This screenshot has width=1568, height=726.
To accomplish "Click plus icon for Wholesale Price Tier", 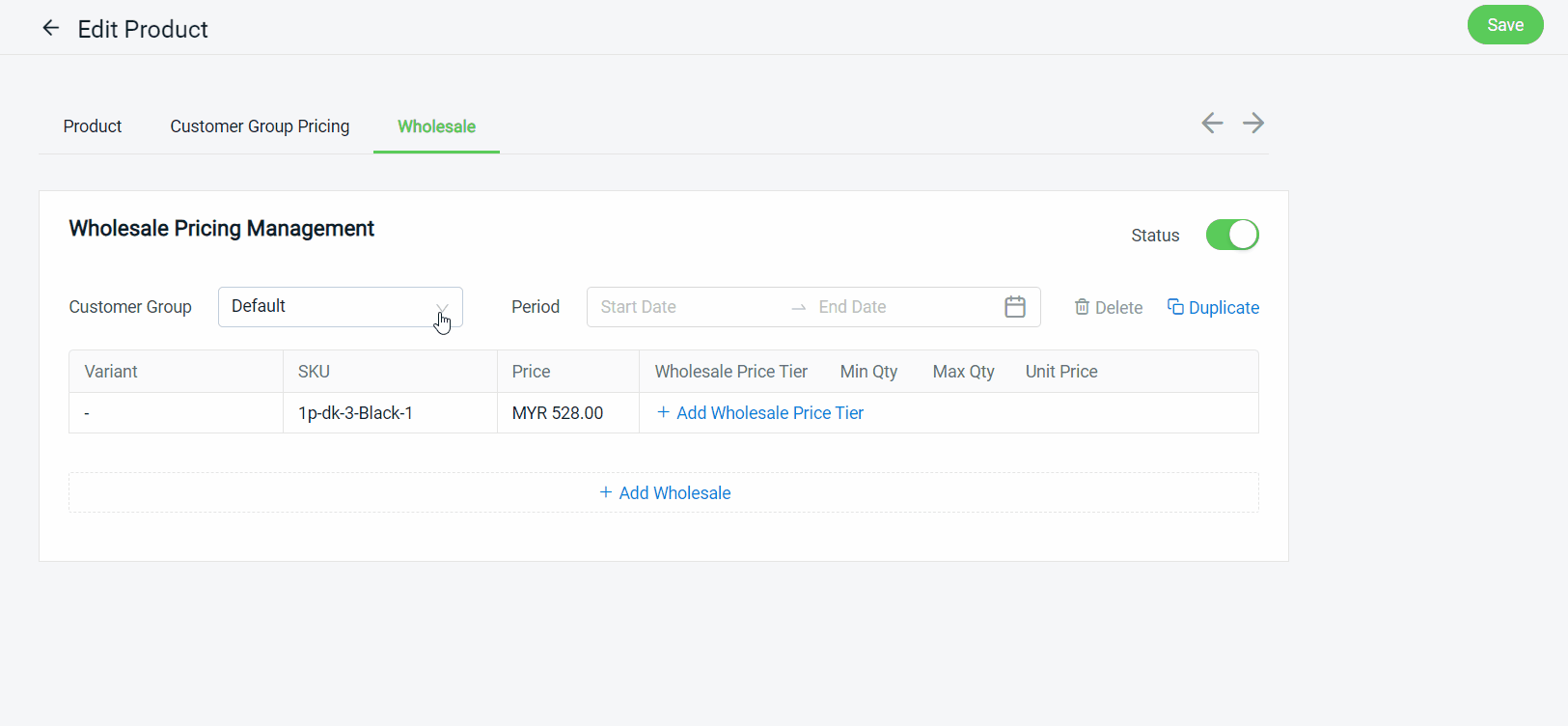I will coord(663,412).
